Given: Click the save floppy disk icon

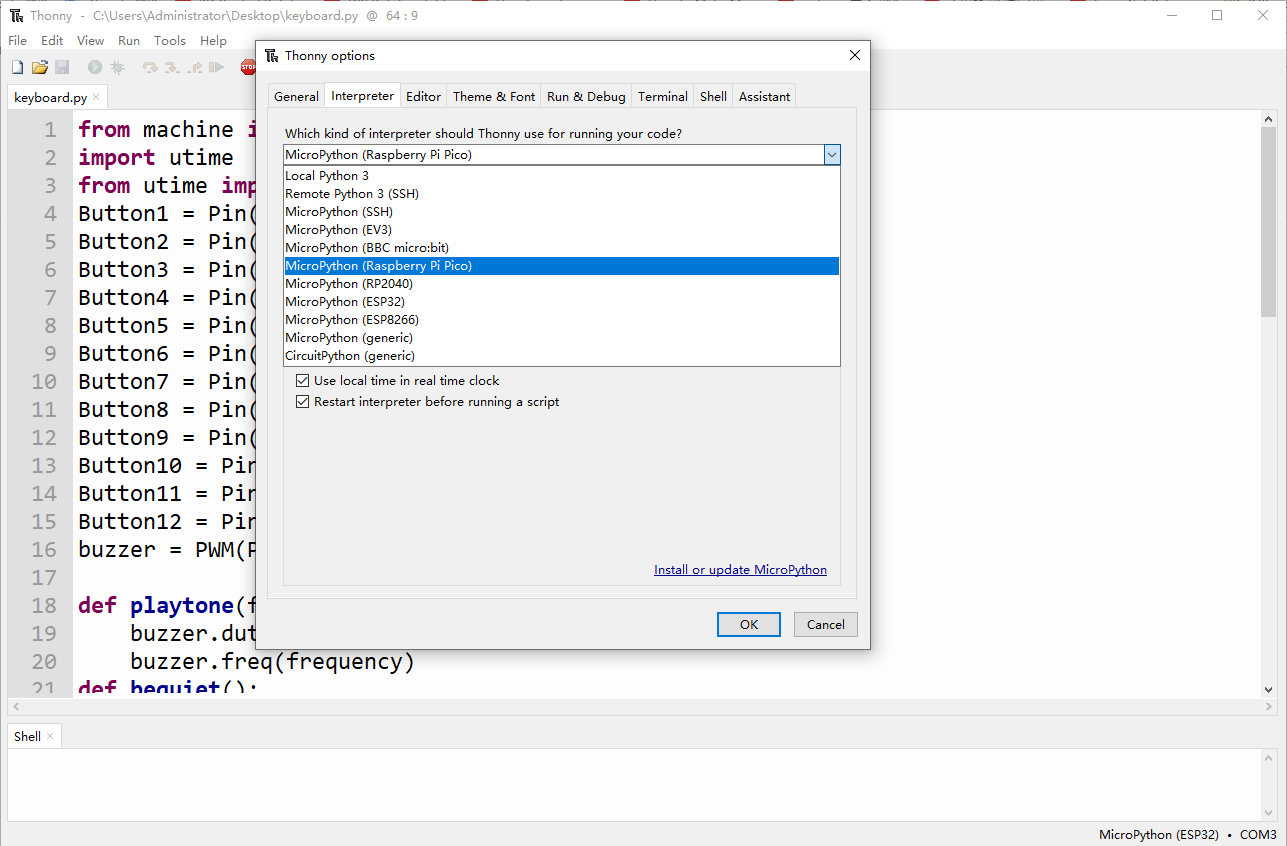Looking at the screenshot, I should (x=62, y=67).
